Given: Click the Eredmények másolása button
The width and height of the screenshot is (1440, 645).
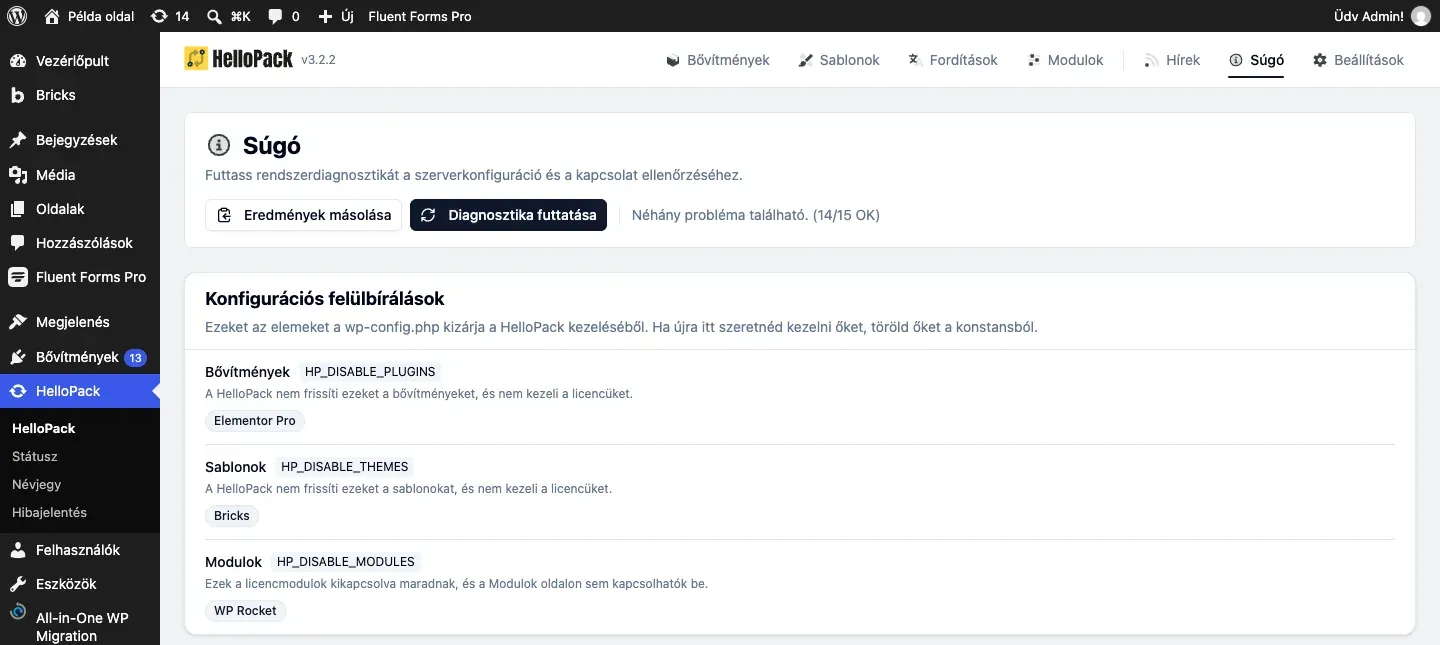Looking at the screenshot, I should coord(304,215).
